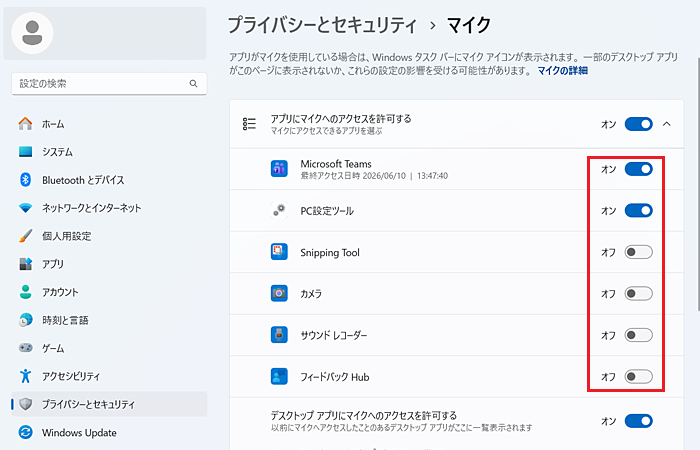The height and width of the screenshot is (450, 700).
Task: Click the Accounts person icon
Action: click(25, 292)
